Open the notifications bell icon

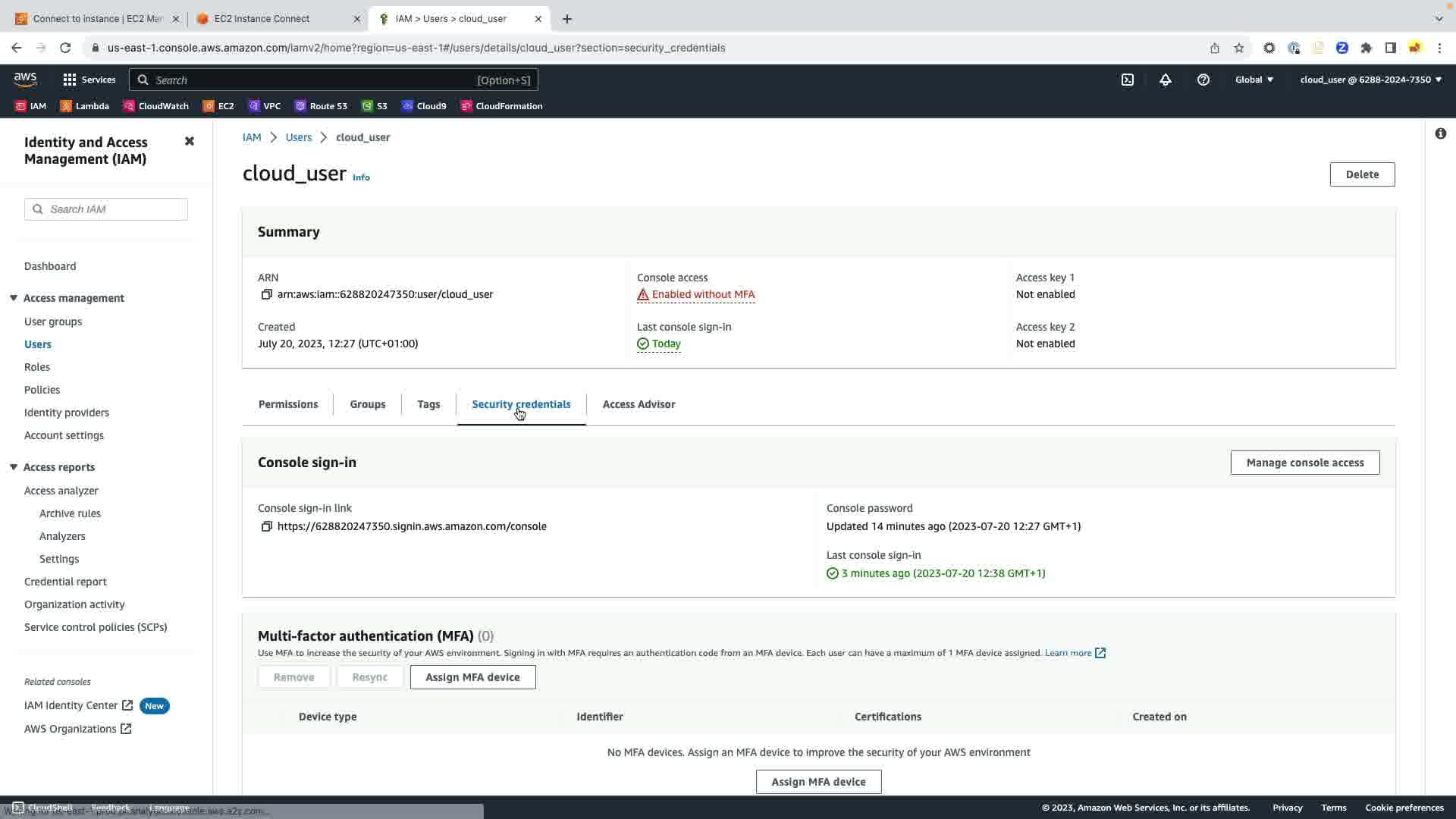tap(1165, 80)
